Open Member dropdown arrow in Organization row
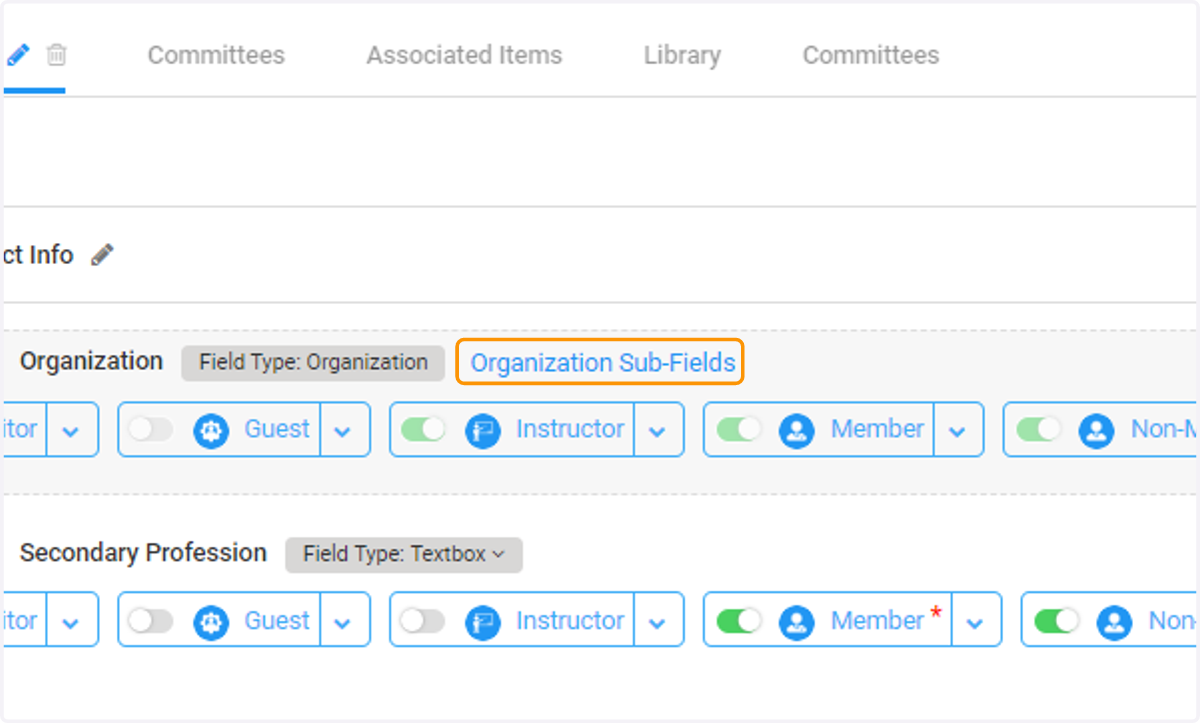Viewport: 1200px width, 723px height. 958,430
